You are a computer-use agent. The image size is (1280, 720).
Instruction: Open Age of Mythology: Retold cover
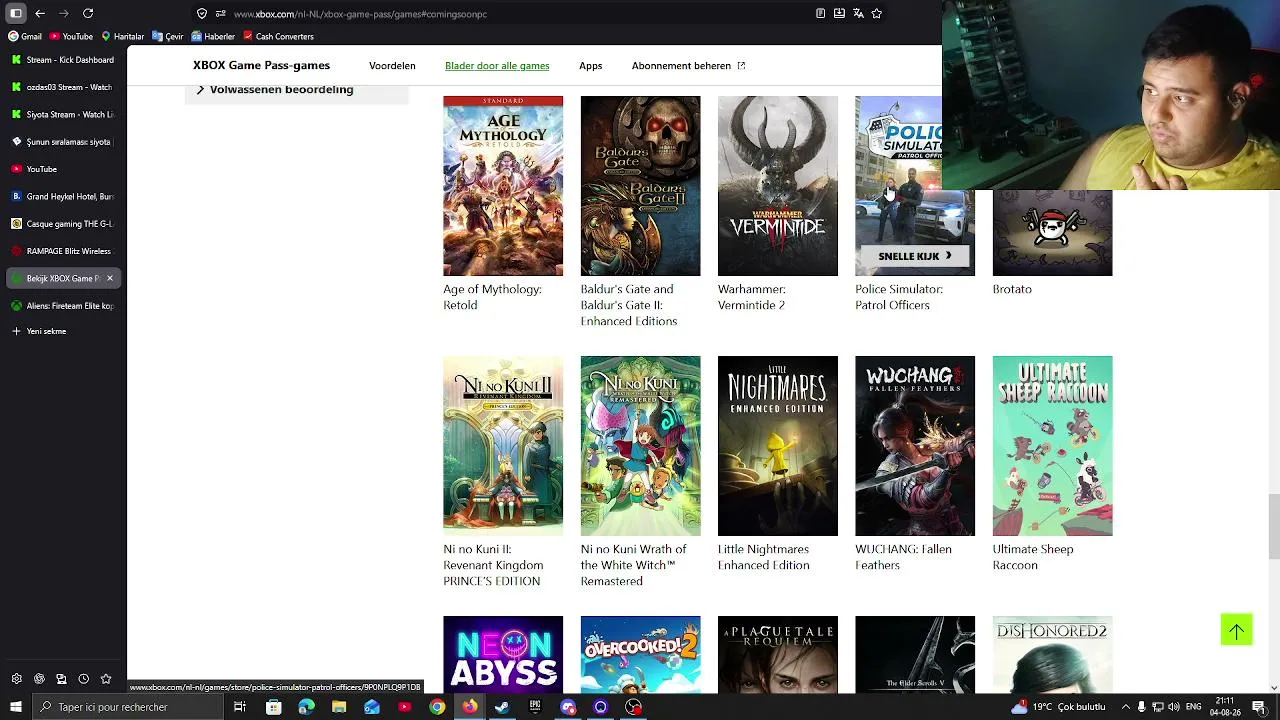[503, 186]
